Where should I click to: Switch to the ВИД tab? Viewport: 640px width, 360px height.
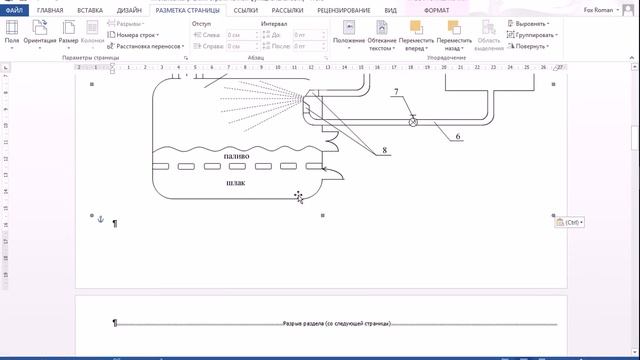[390, 10]
